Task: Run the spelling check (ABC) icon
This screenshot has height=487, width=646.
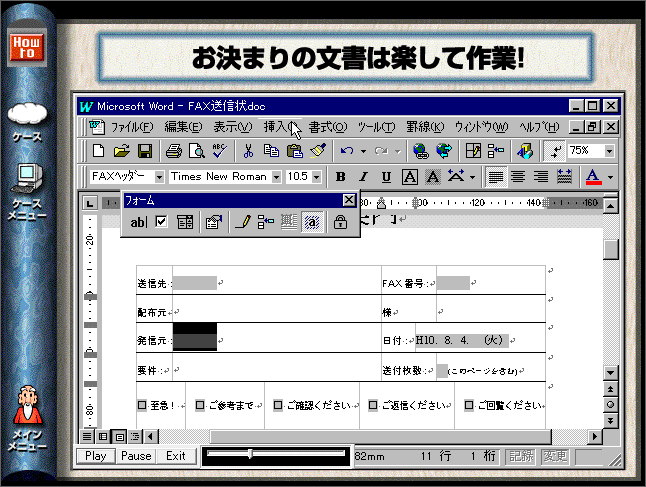Action: tap(219, 151)
